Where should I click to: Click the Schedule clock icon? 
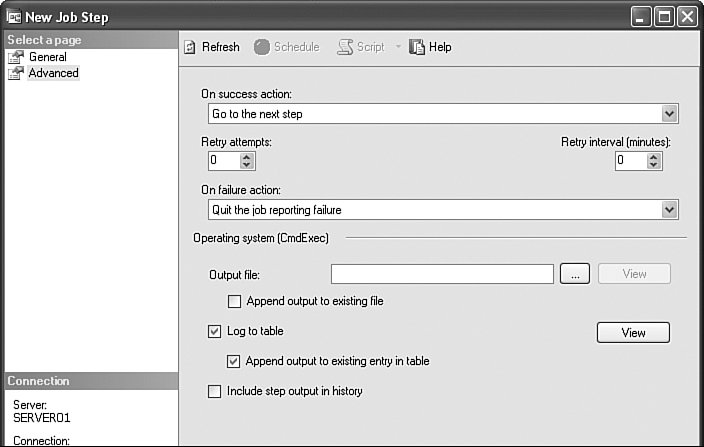(x=262, y=47)
